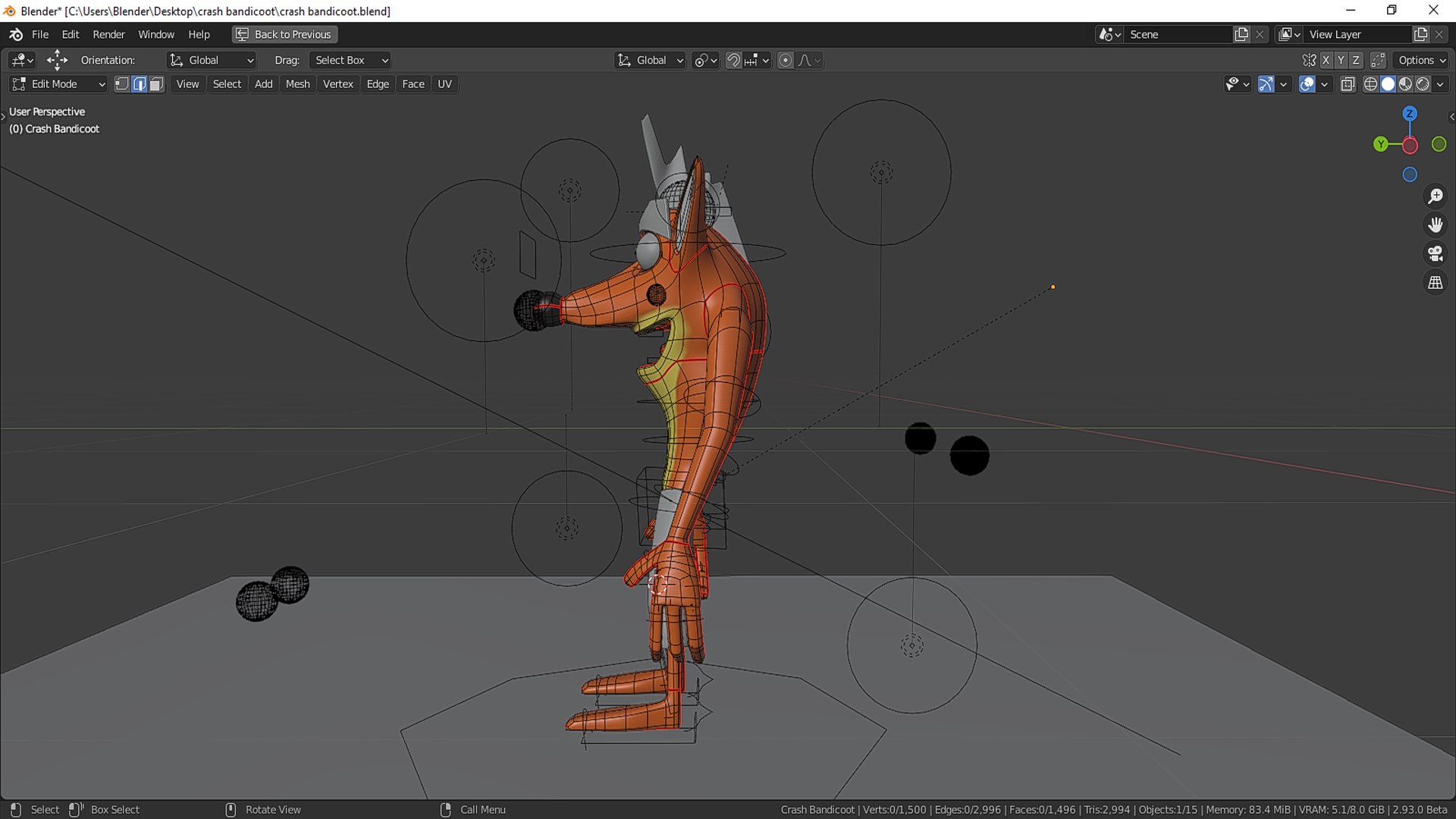Open the Face menu

[413, 84]
